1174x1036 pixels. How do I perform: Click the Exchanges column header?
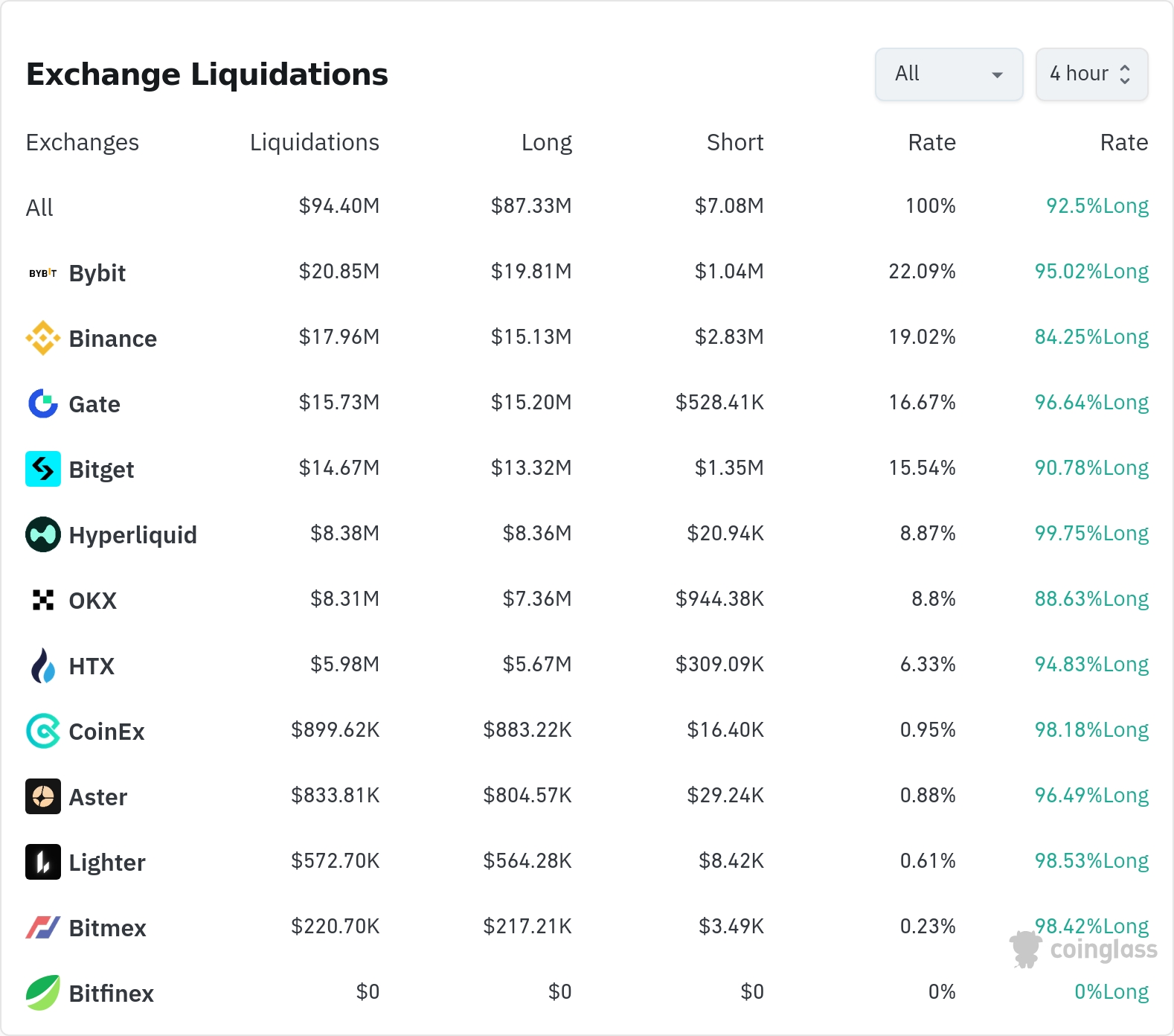[83, 142]
